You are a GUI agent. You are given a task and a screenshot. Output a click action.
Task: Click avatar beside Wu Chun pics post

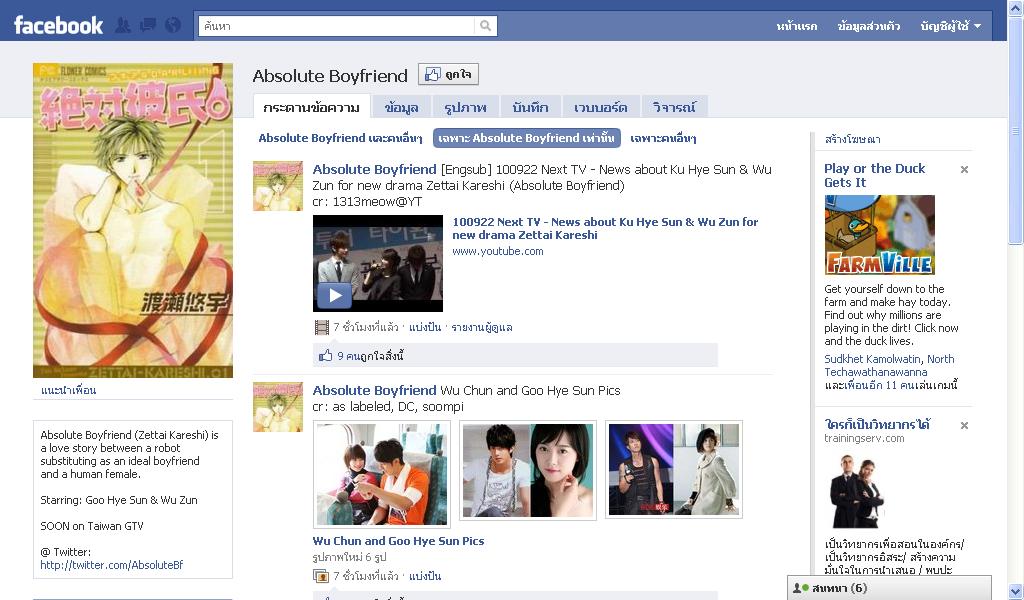tap(278, 407)
